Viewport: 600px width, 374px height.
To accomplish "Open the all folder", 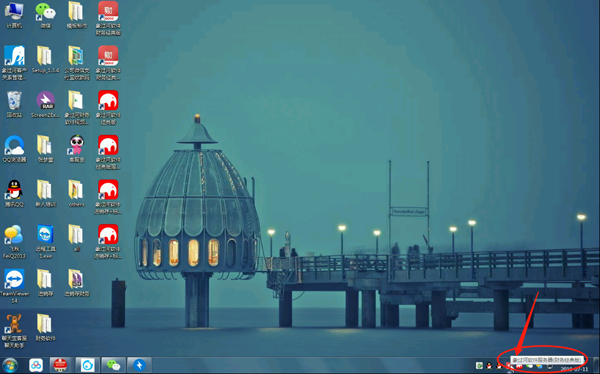I will point(77,238).
